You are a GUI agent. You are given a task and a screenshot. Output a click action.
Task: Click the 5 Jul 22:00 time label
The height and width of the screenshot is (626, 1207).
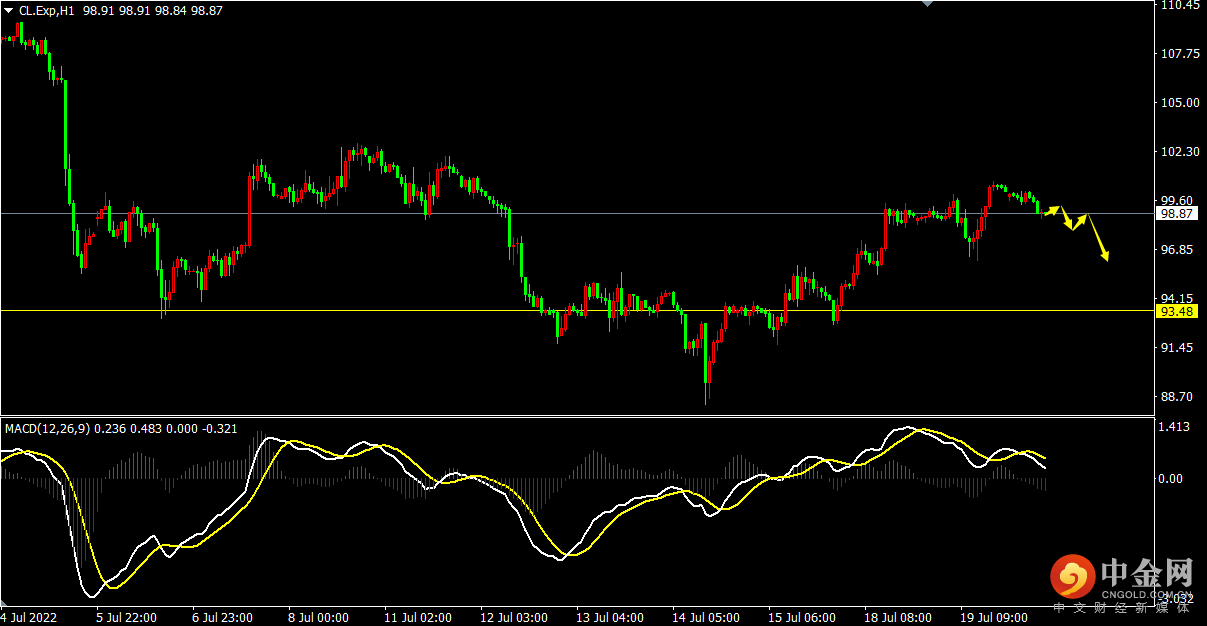[126, 618]
